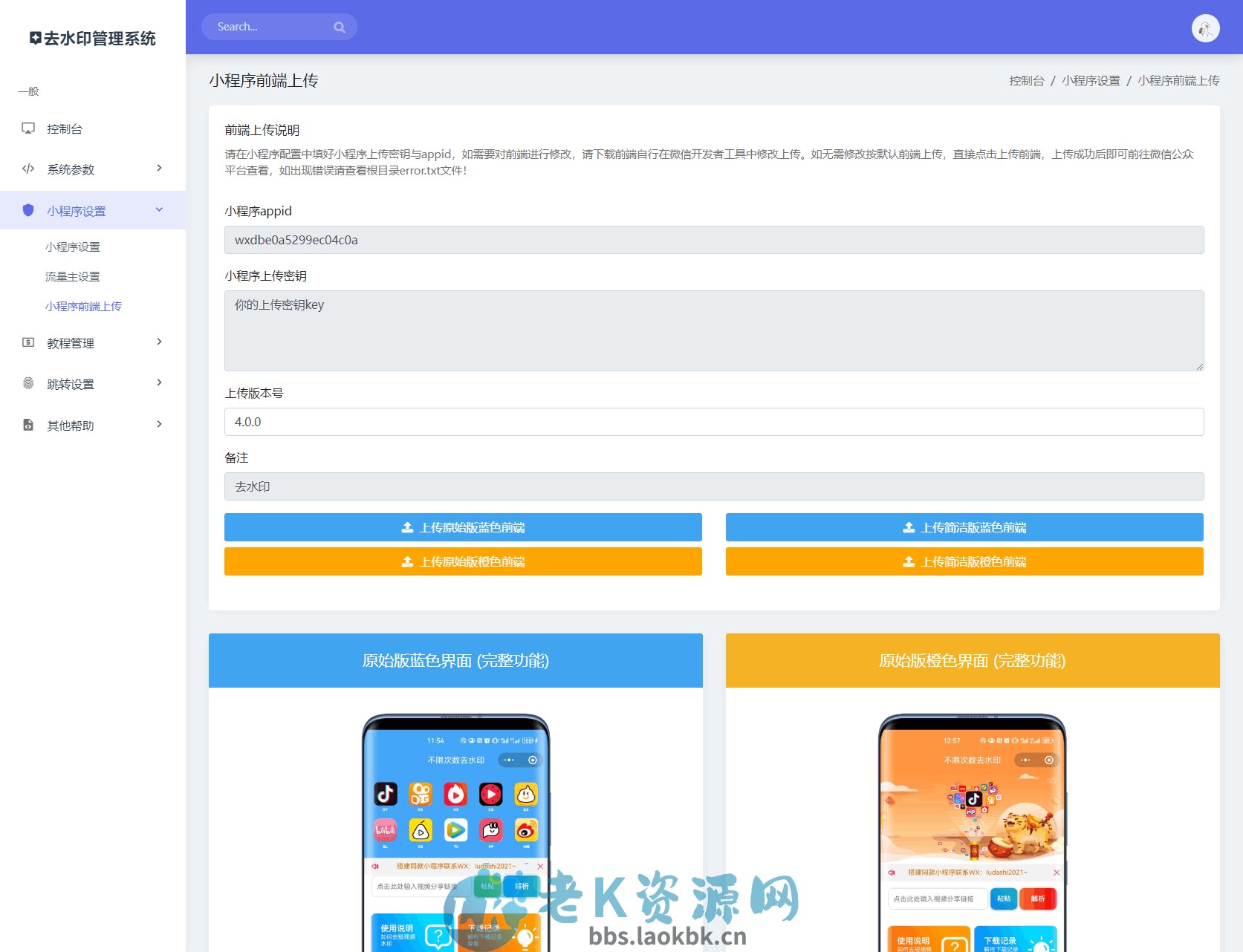Open the user avatar menu at top right
Screen dimensions: 1243x952
(1205, 27)
